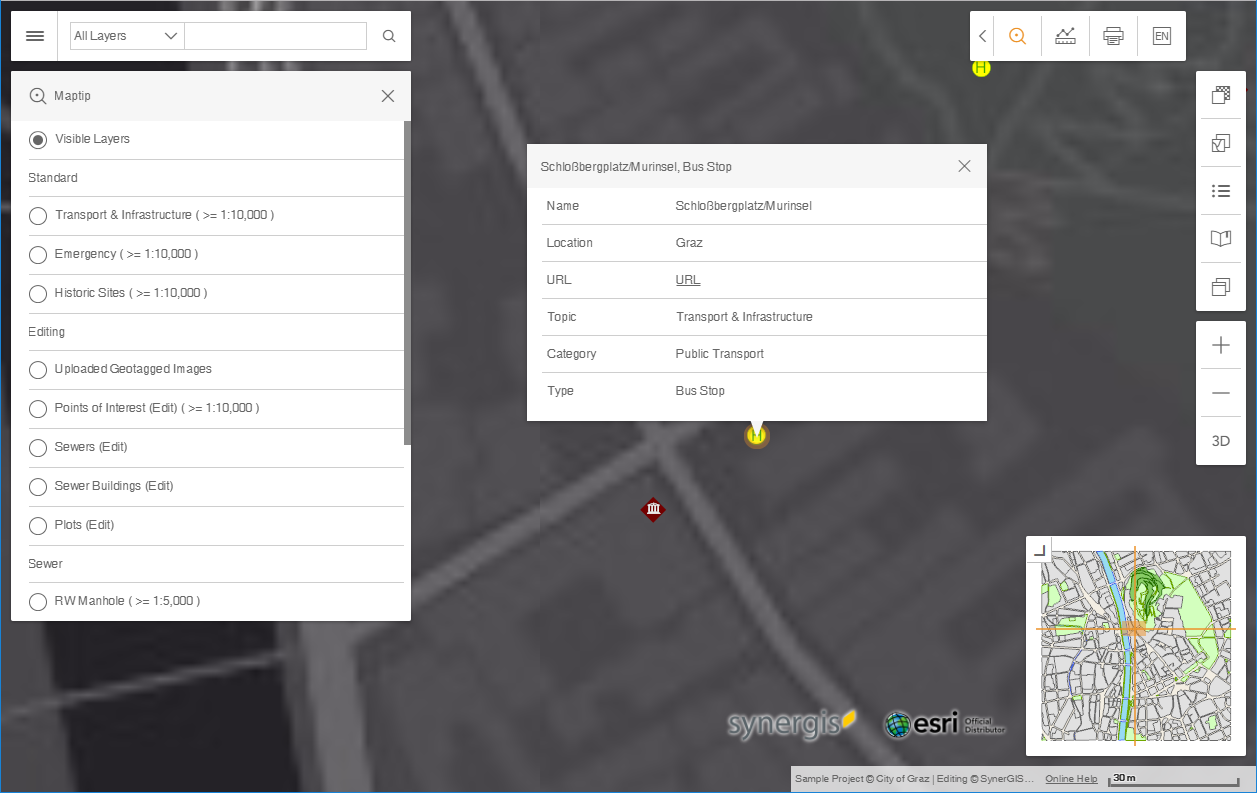Open the All Layers dropdown
This screenshot has width=1257, height=793.
pos(126,35)
